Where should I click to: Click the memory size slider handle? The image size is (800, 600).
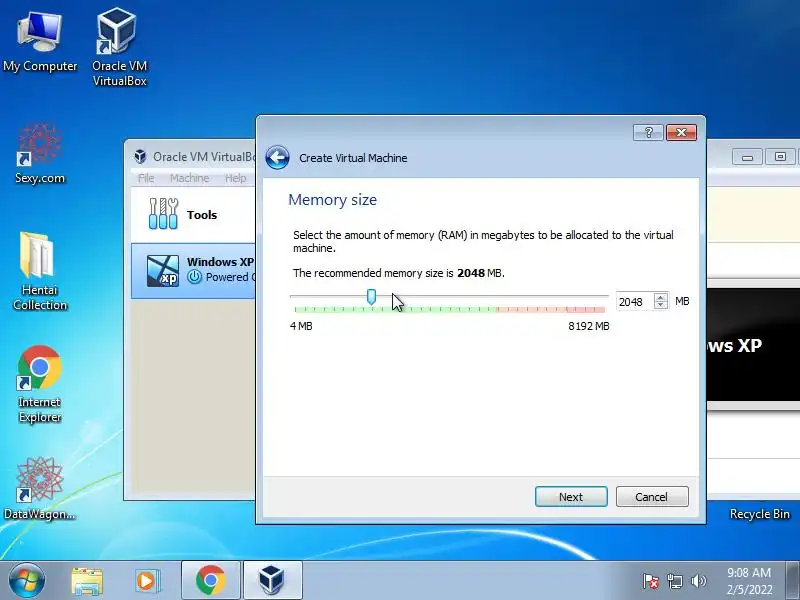pyautogui.click(x=371, y=296)
